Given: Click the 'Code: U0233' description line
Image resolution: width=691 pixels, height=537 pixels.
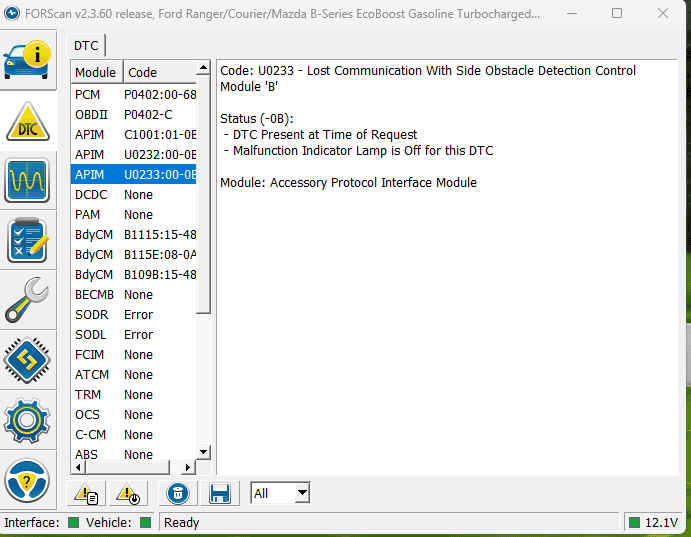Looking at the screenshot, I should click(427, 79).
